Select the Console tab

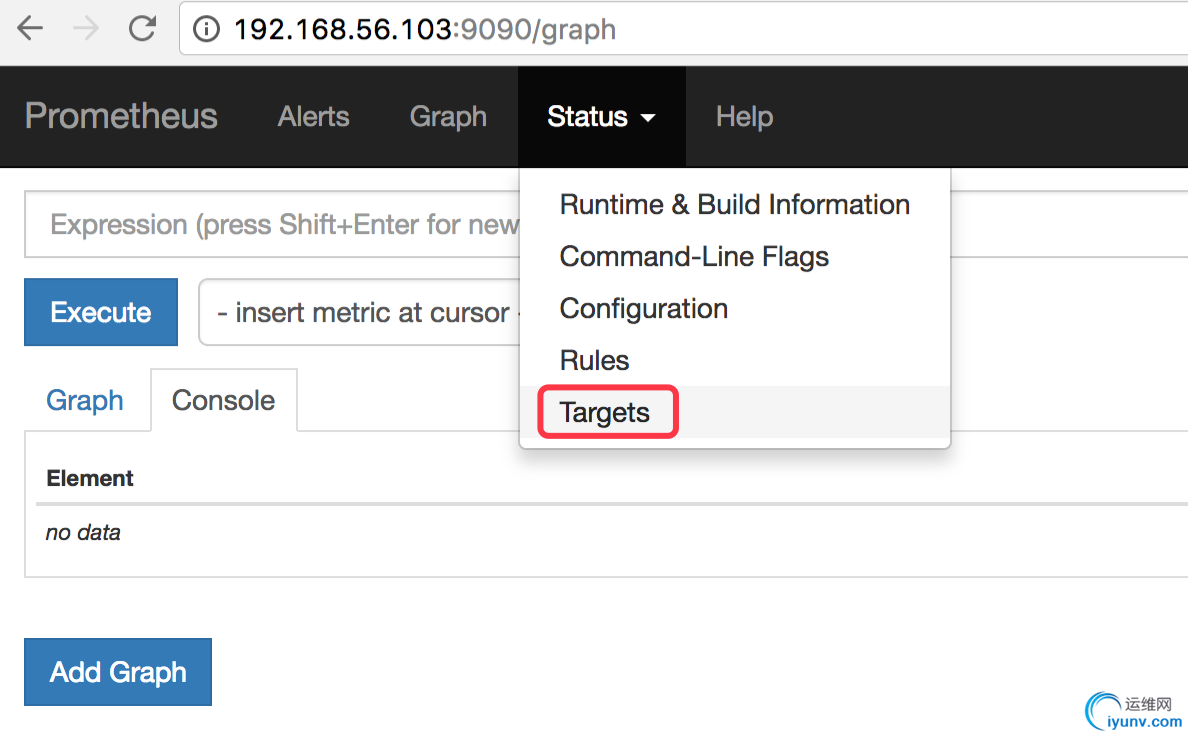click(x=223, y=401)
